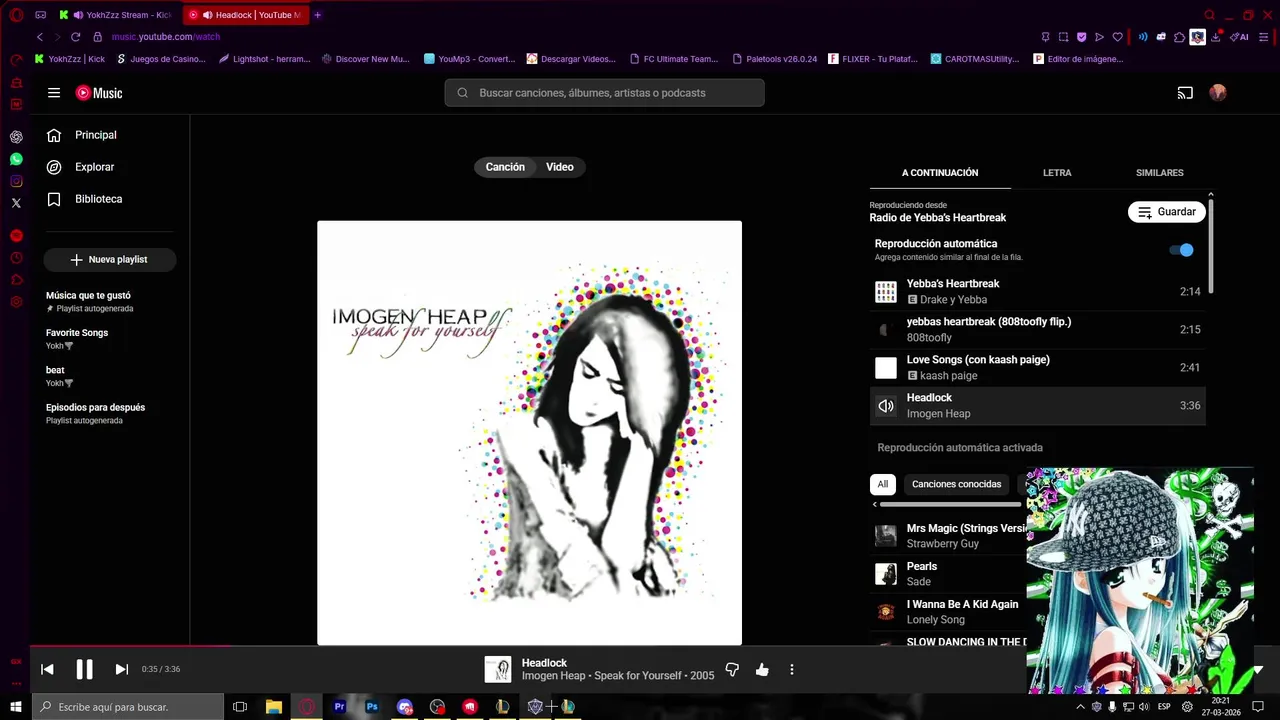The height and width of the screenshot is (720, 1280).
Task: Pause the current song
Action: click(84, 669)
